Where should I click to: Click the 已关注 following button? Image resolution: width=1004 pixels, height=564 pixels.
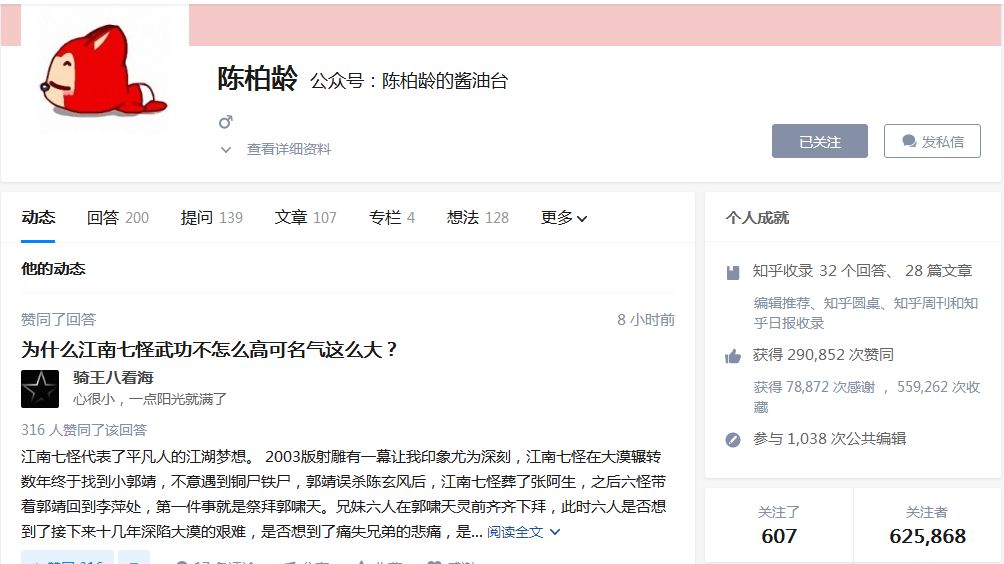820,141
